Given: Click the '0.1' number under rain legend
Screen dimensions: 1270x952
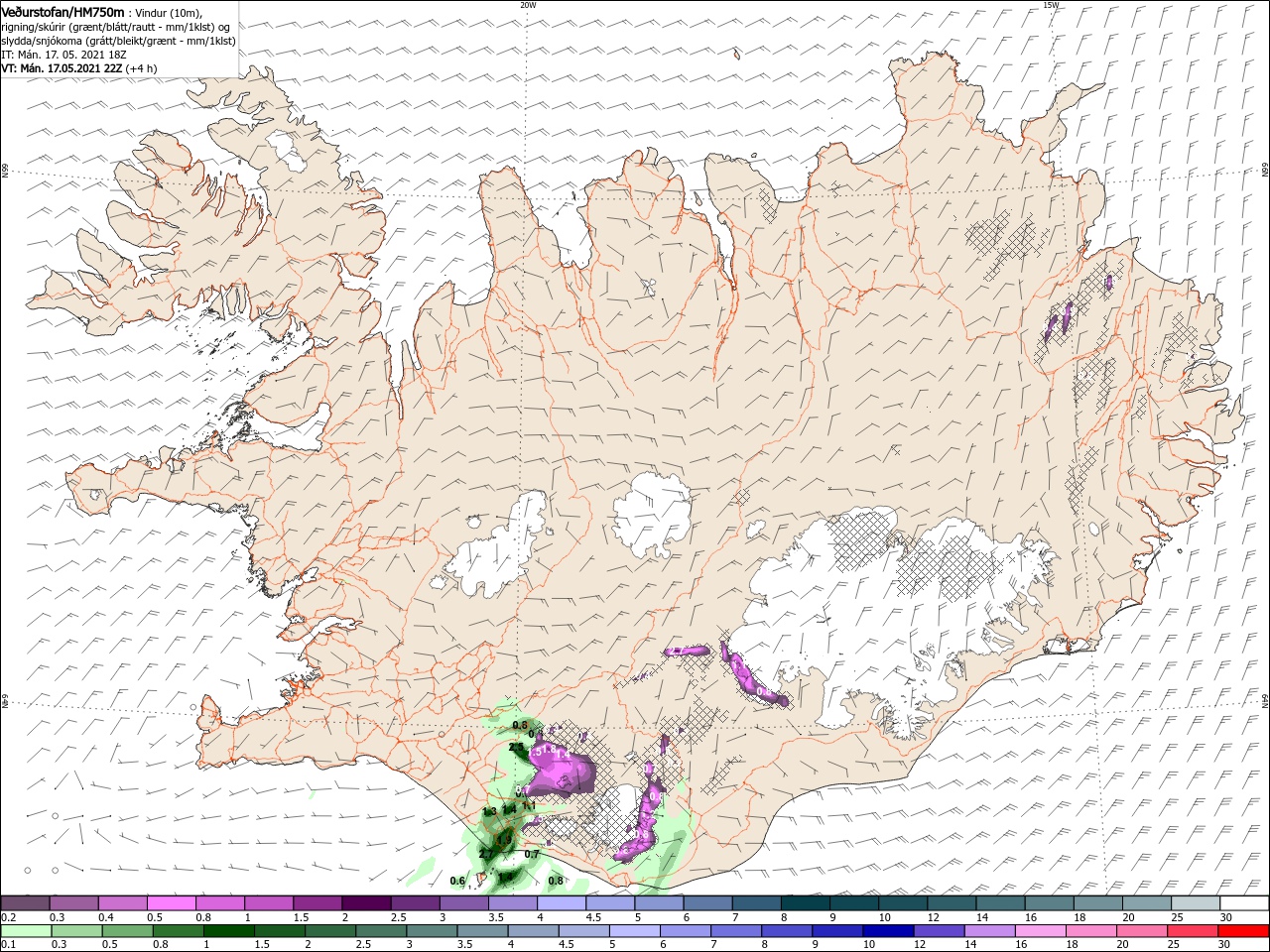Looking at the screenshot, I should tap(8, 945).
